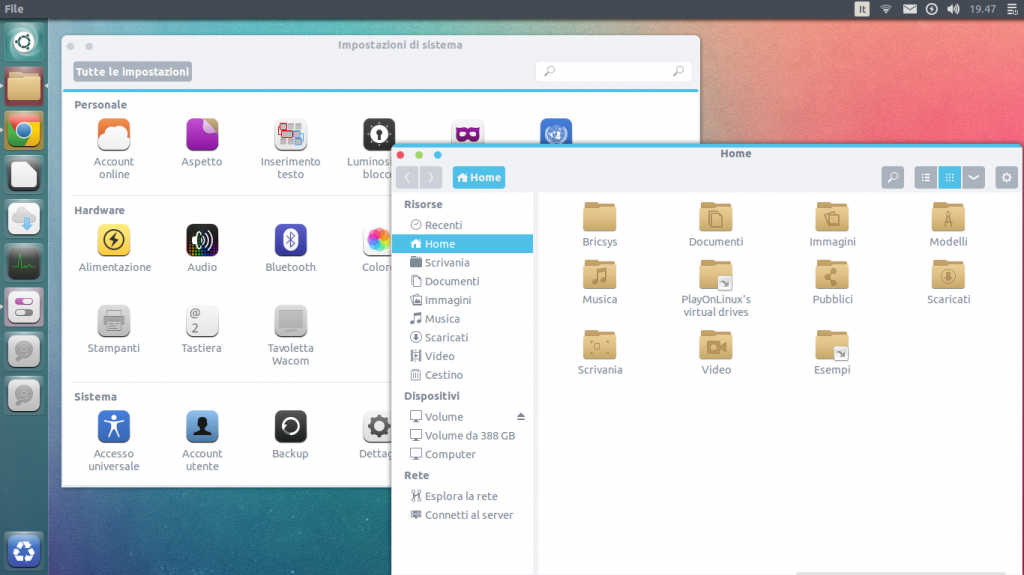Open the Tastiera keyboard settings
Screen dimensions: 1024x575
click(202, 322)
